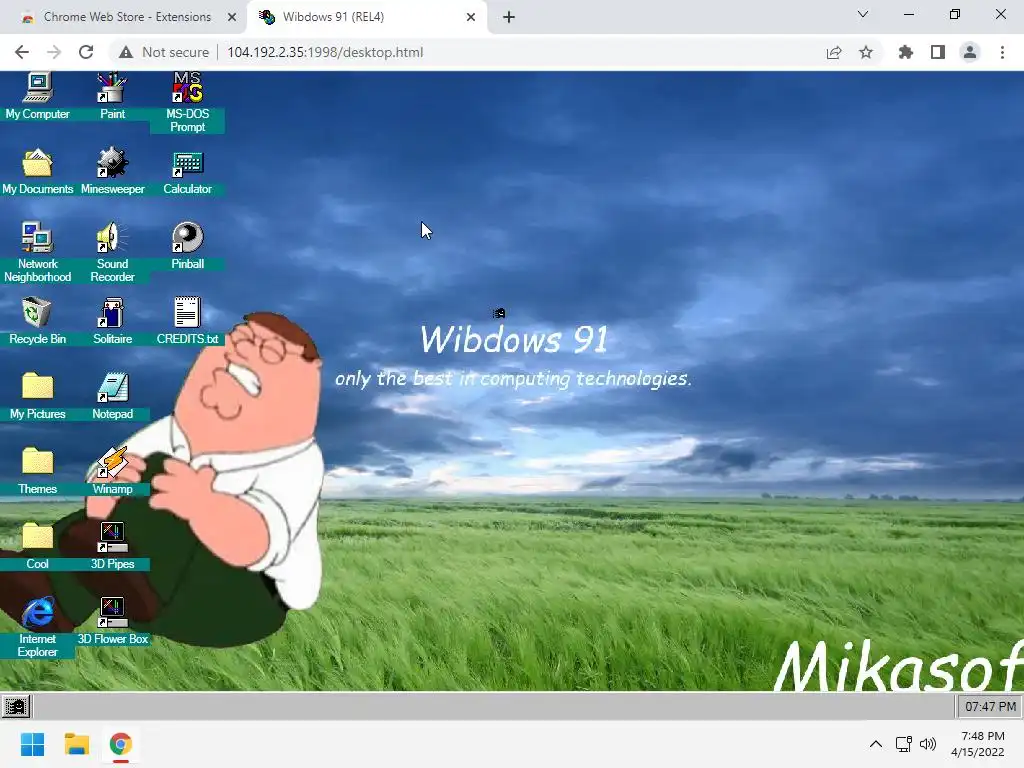Viewport: 1024px width, 768px height.
Task: Open the Chrome Extensions puzzle menu
Action: point(906,52)
